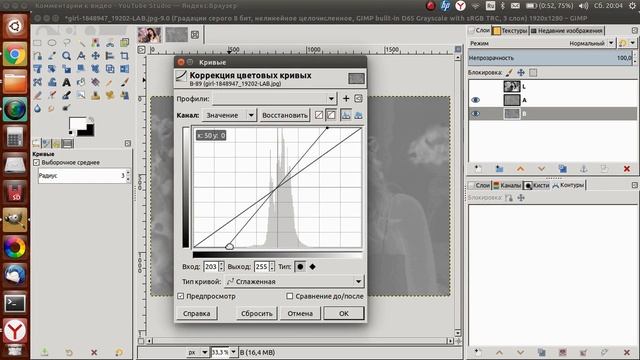640x360 pixels.
Task: Create a new layer group
Action: coord(500,169)
